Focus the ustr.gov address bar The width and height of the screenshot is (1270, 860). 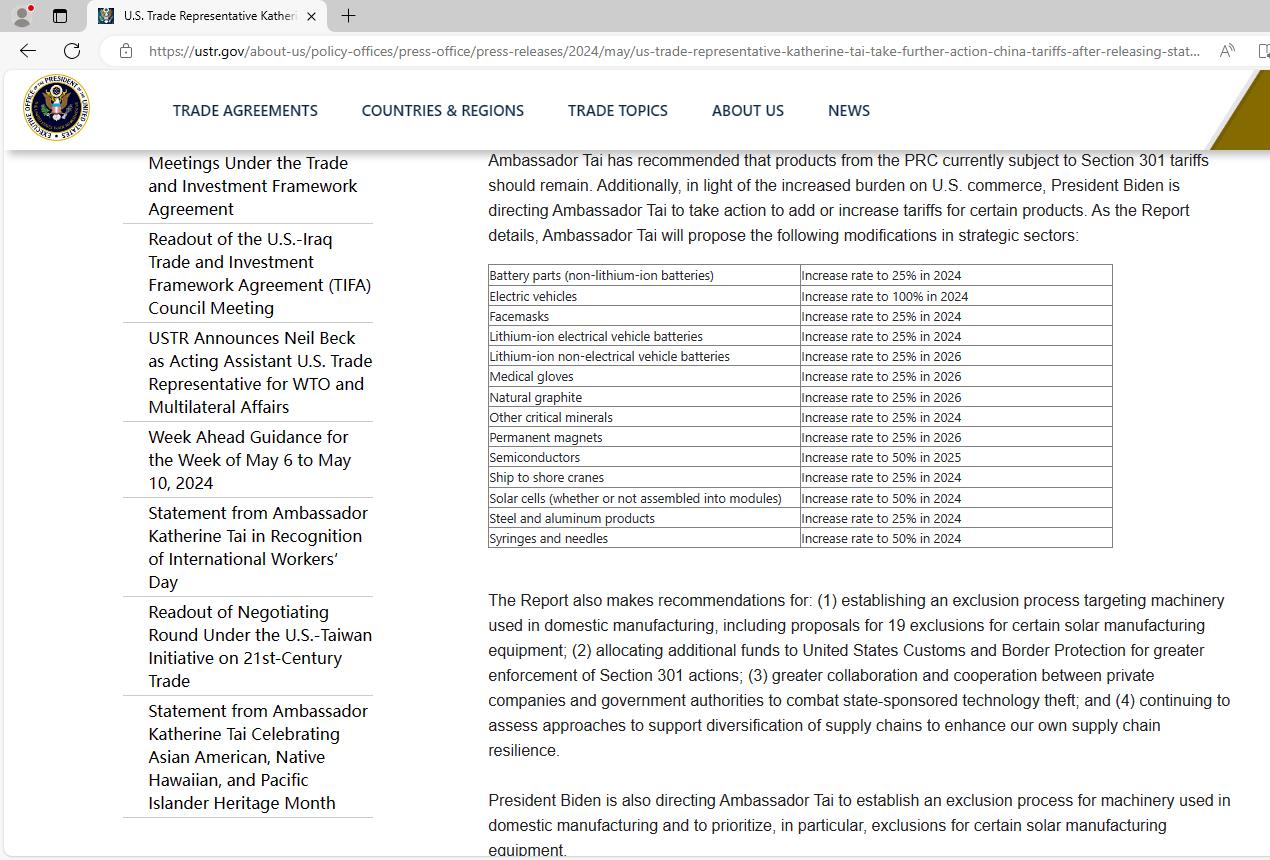pos(674,51)
